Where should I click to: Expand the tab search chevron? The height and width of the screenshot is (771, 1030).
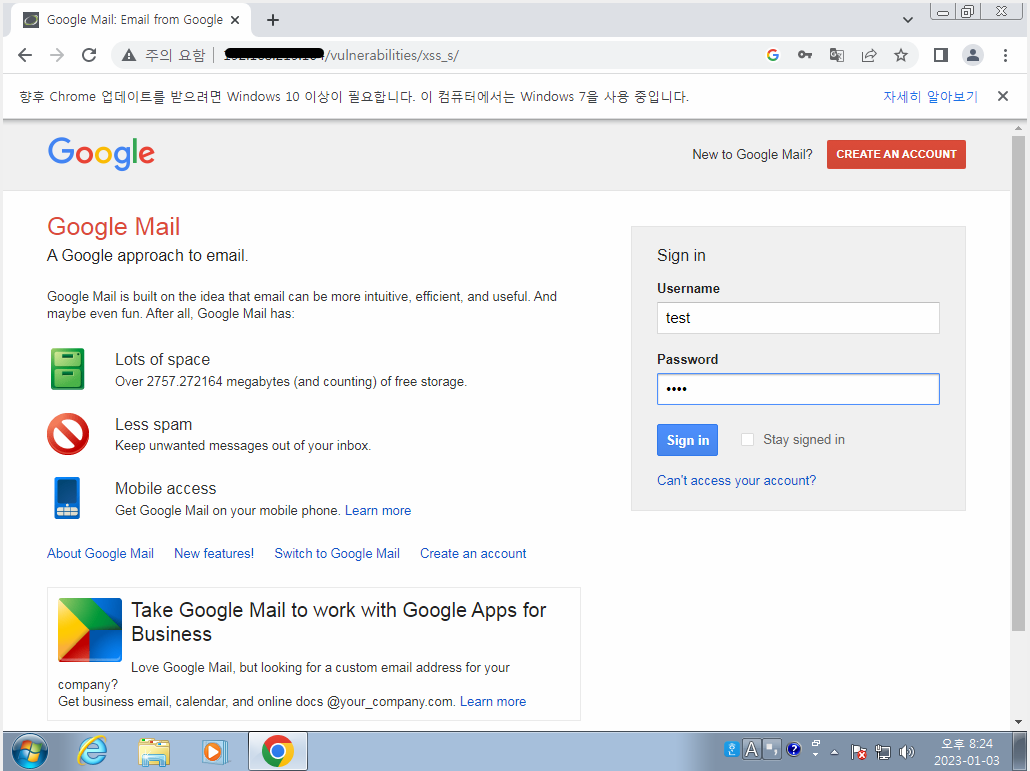coord(908,20)
